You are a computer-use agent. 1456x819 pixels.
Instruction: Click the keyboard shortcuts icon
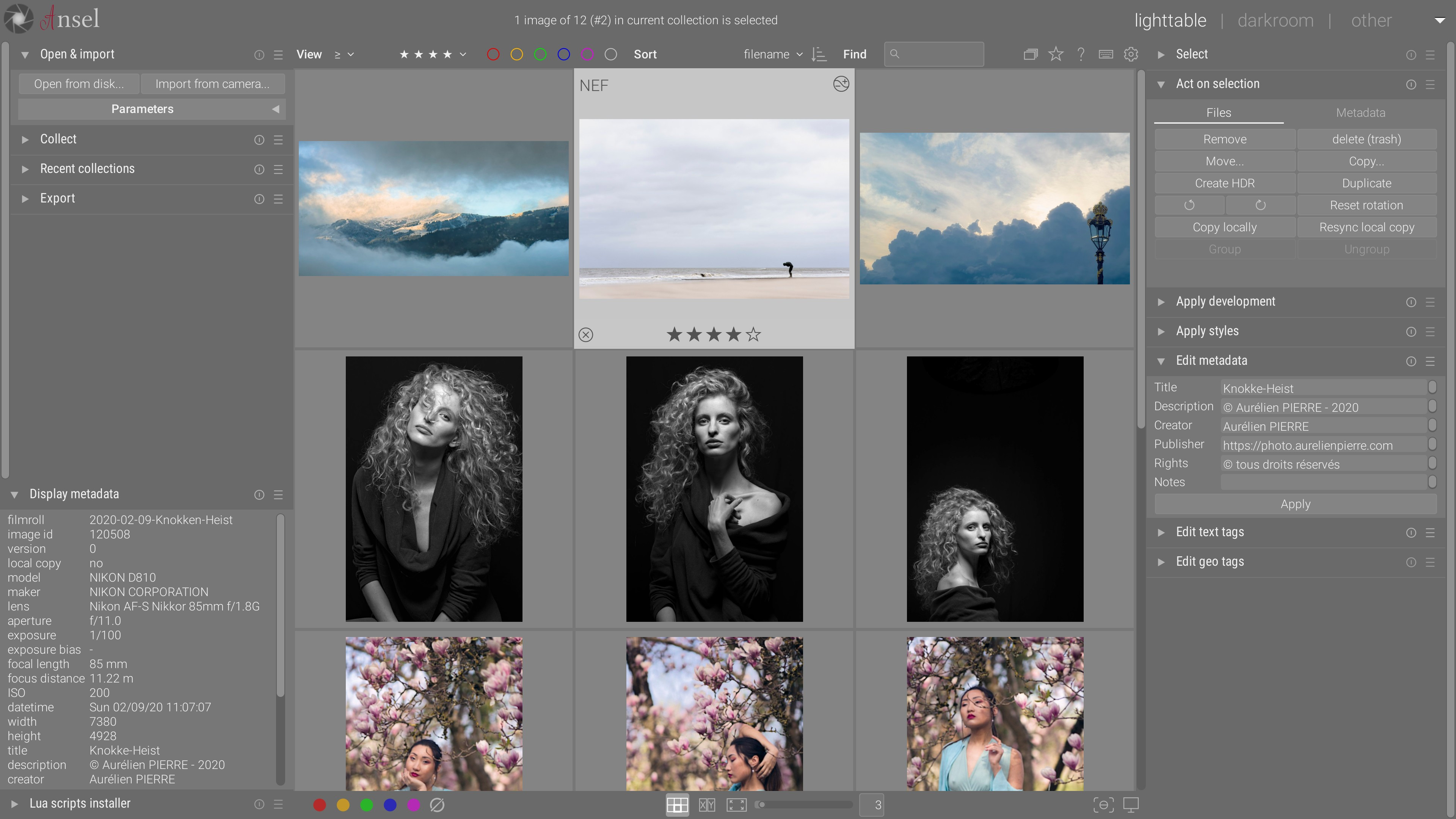[1106, 54]
